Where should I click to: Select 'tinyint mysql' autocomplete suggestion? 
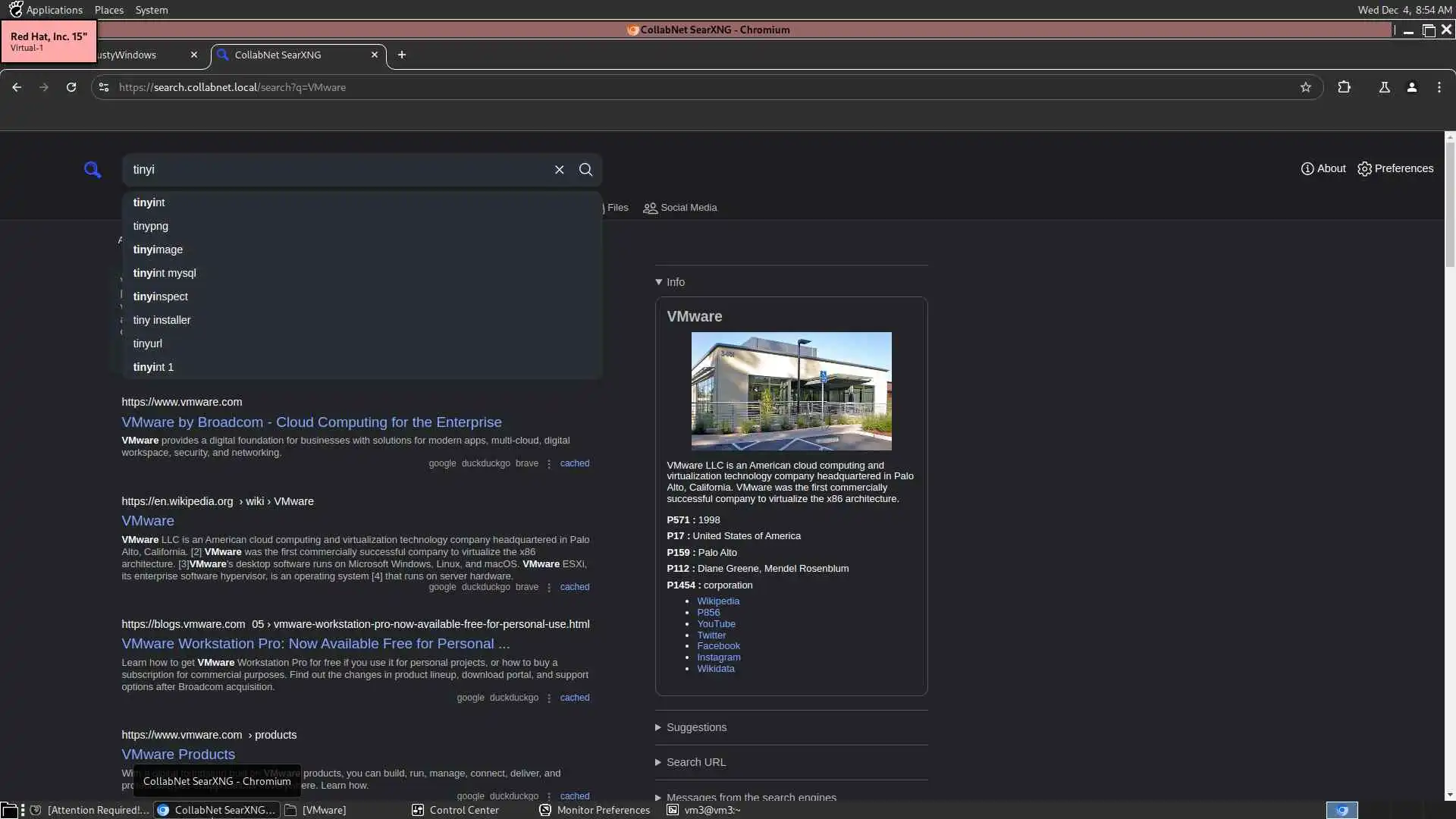tap(165, 273)
